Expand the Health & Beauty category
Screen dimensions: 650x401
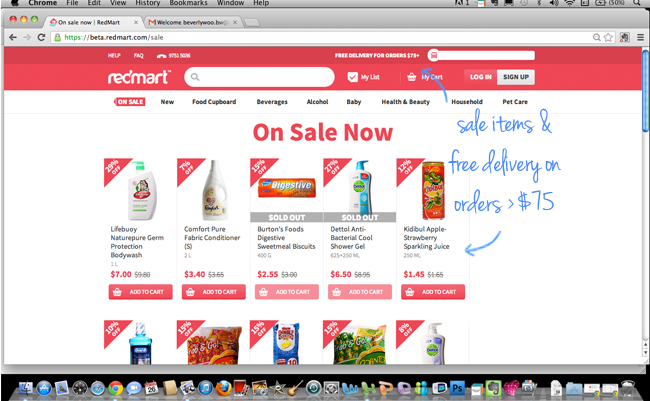pos(405,102)
